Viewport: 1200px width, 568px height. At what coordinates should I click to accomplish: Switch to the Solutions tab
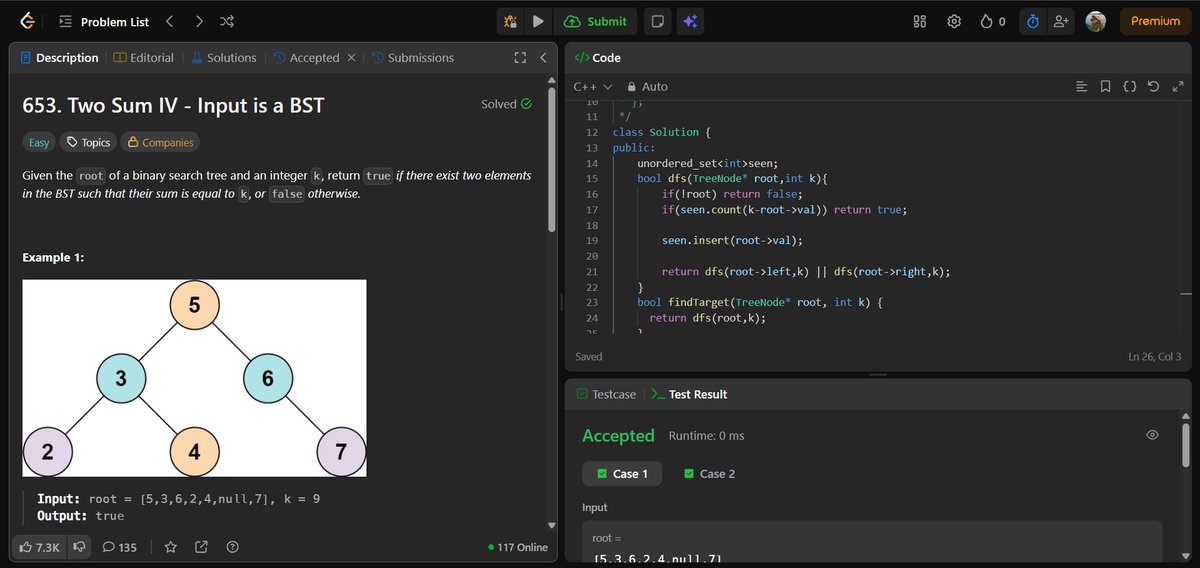point(223,58)
